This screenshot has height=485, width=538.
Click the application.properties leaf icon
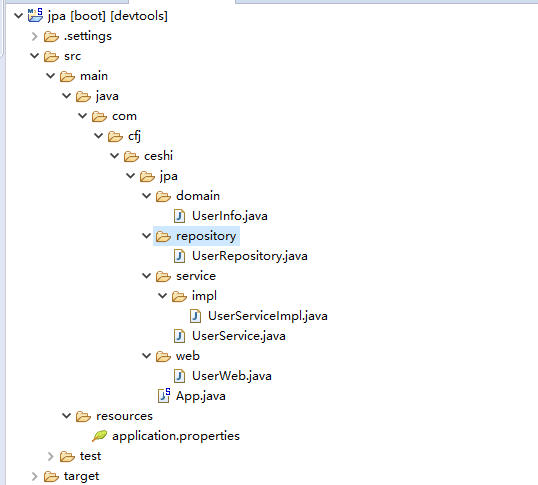point(100,436)
